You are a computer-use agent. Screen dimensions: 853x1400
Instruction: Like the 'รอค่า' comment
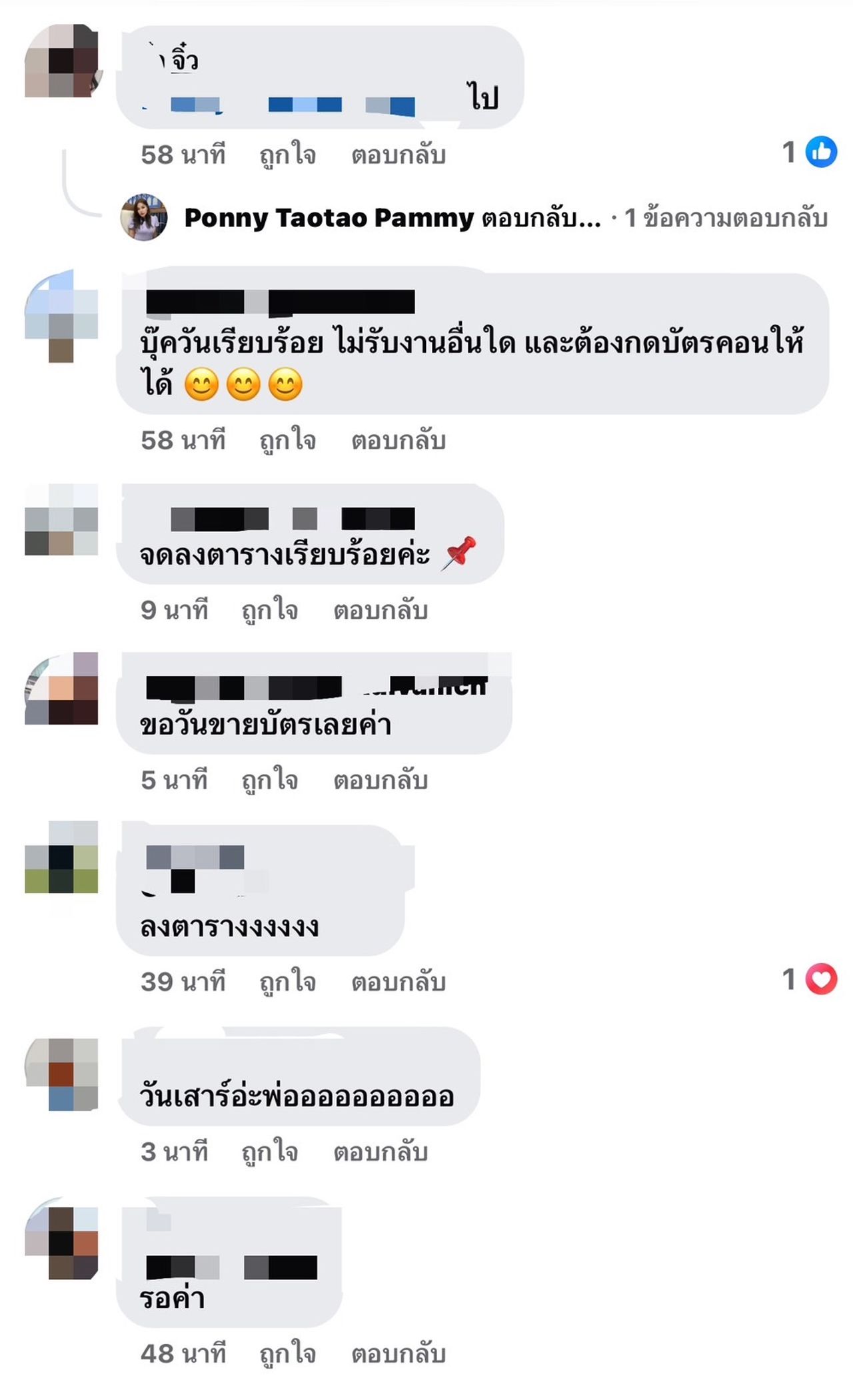tap(287, 1354)
